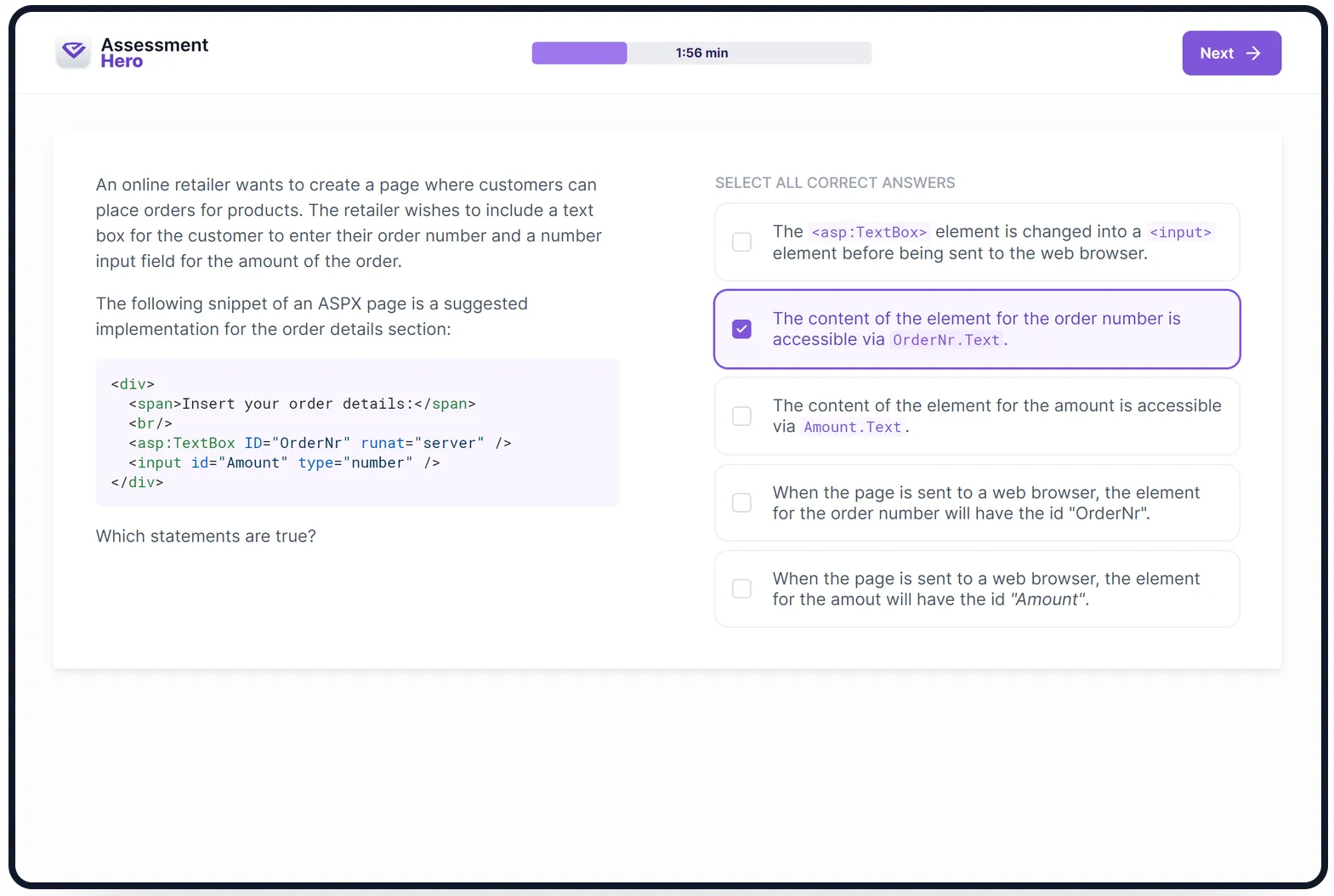Check the id "Amount" answer checkbox
The width and height of the screenshot is (1334, 896).
(x=741, y=588)
